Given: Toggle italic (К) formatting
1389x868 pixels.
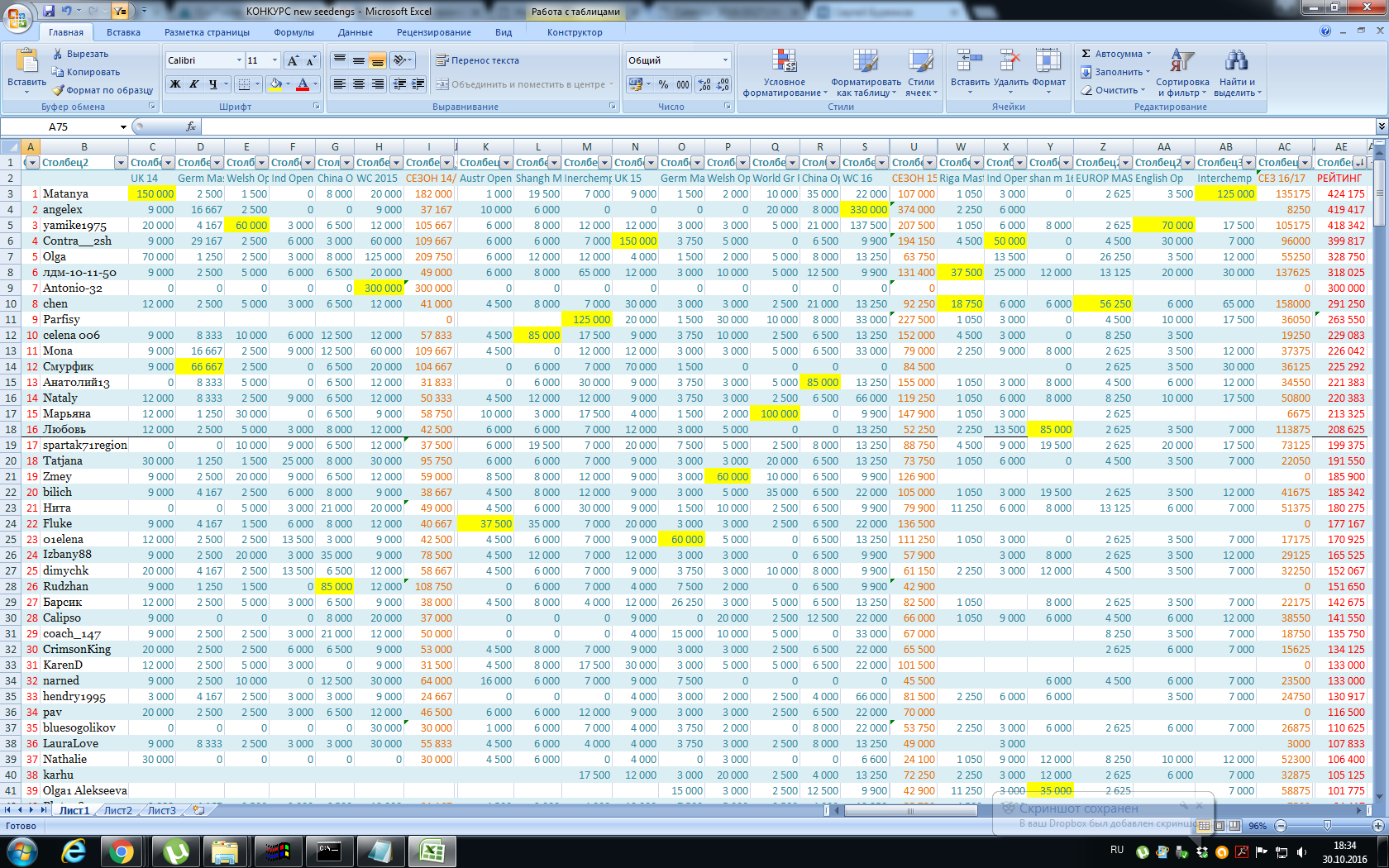Looking at the screenshot, I should (193, 84).
